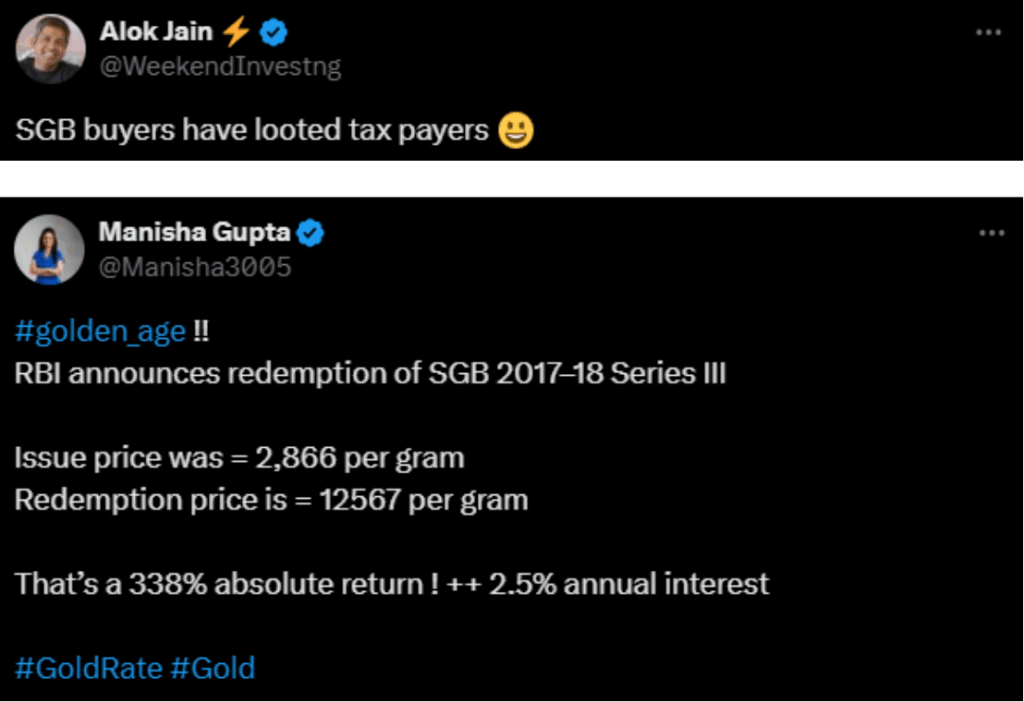Open the @Manisha3005 handle

pyautogui.click(x=195, y=267)
